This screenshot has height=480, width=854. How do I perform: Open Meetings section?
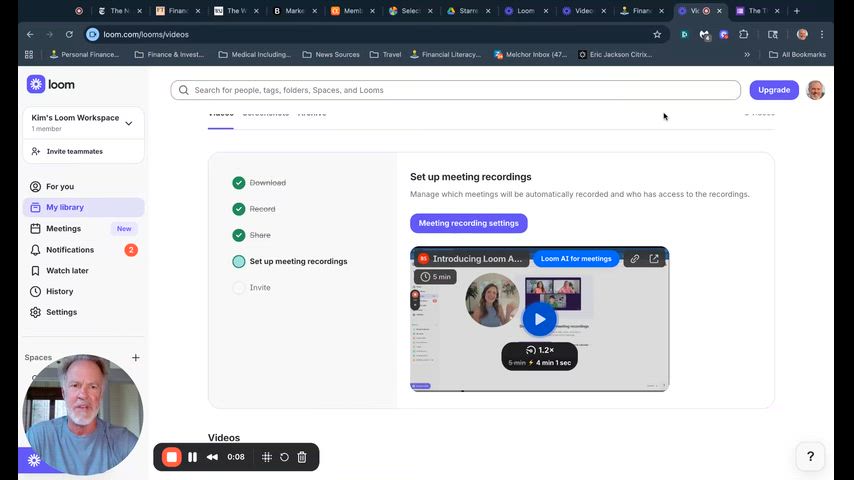83,228
